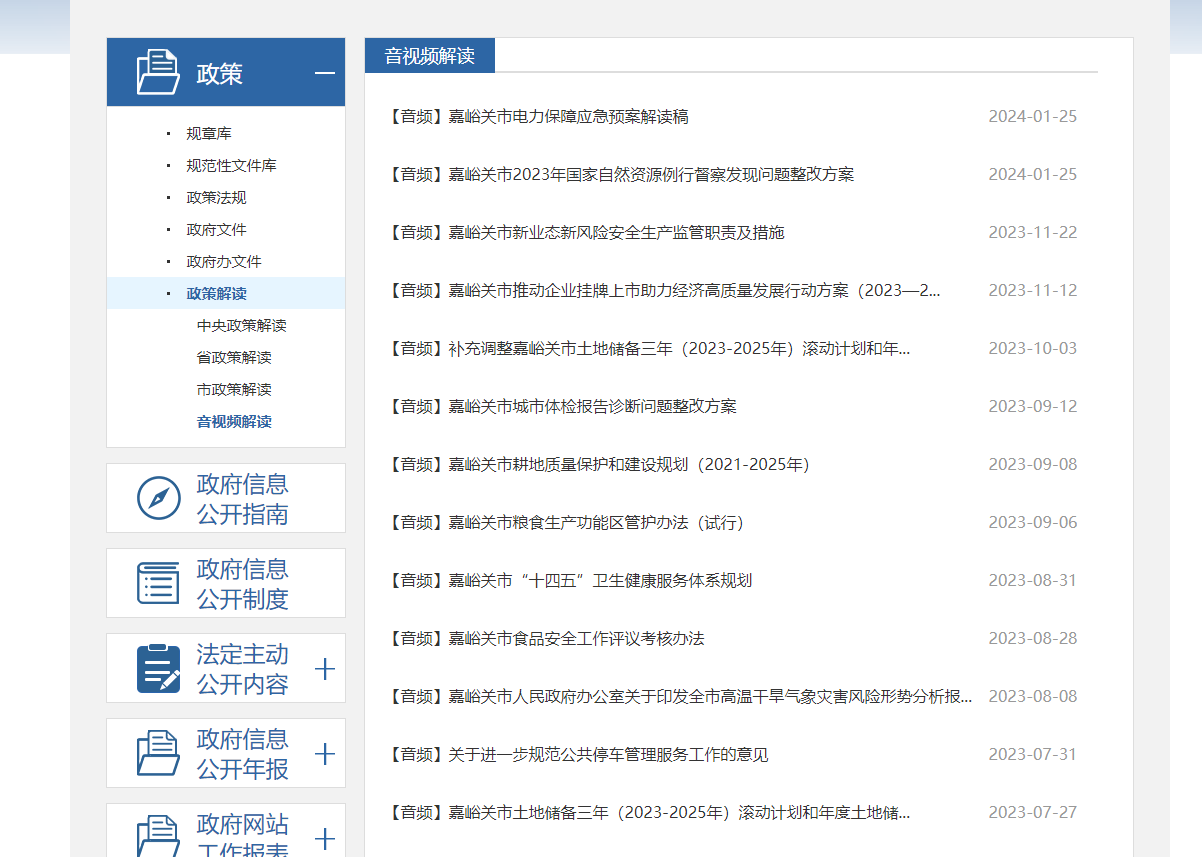Click the folder icon for 政府信息公开年报
The height and width of the screenshot is (857, 1202).
[x=158, y=753]
